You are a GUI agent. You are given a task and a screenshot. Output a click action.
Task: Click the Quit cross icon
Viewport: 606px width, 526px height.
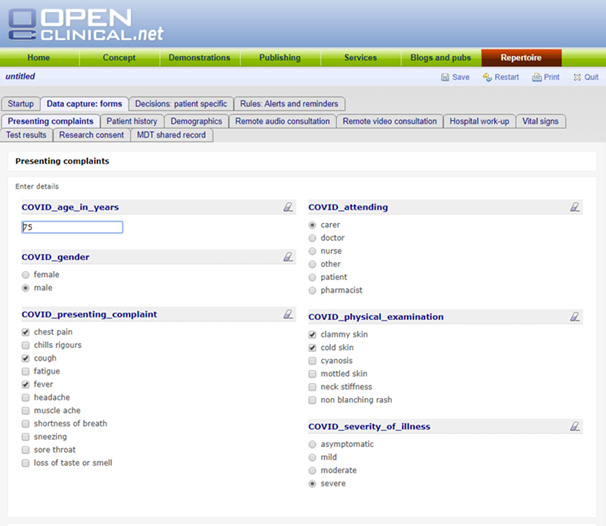click(577, 77)
